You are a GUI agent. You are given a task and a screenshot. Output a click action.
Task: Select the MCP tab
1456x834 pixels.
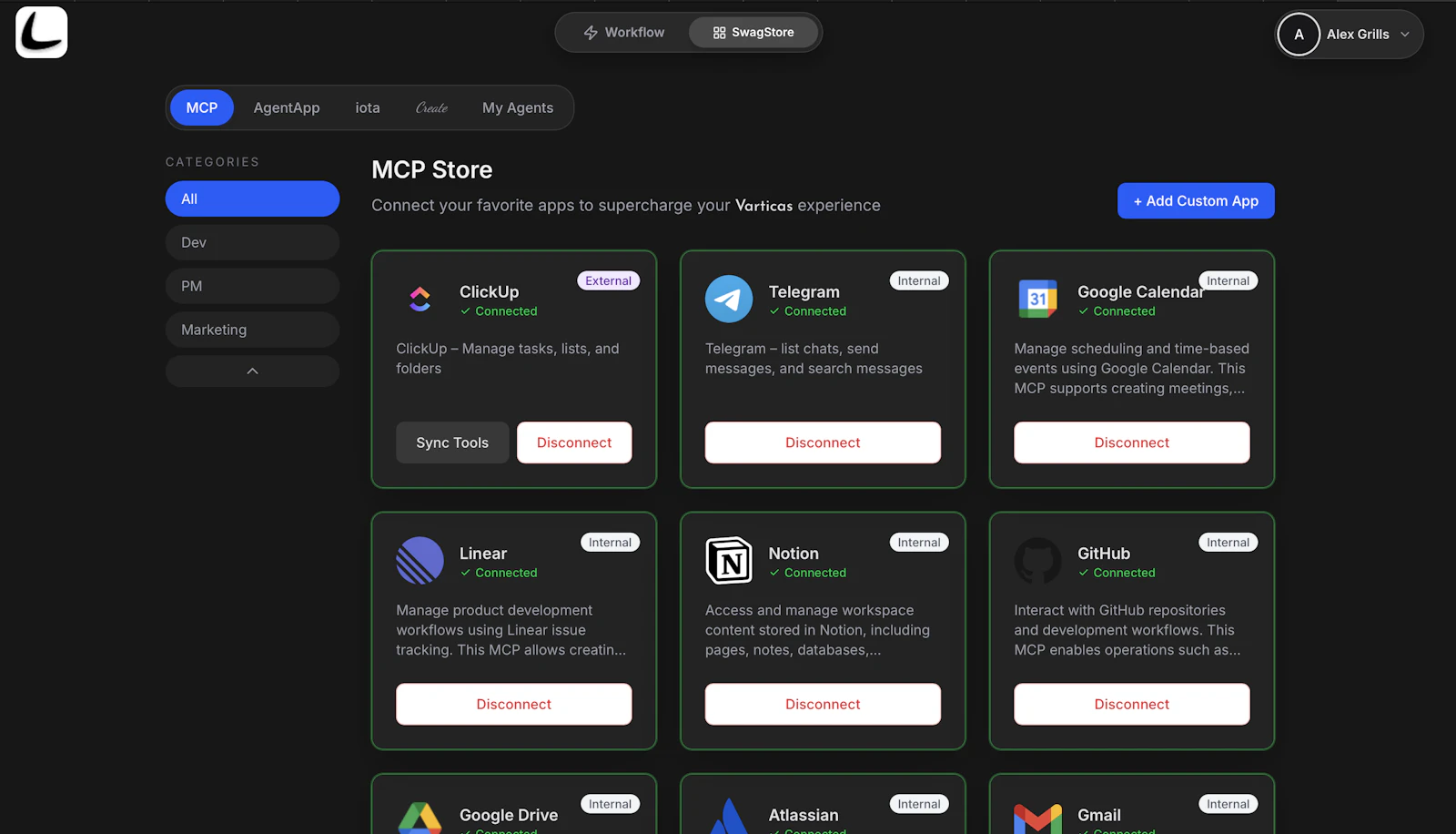(x=202, y=107)
